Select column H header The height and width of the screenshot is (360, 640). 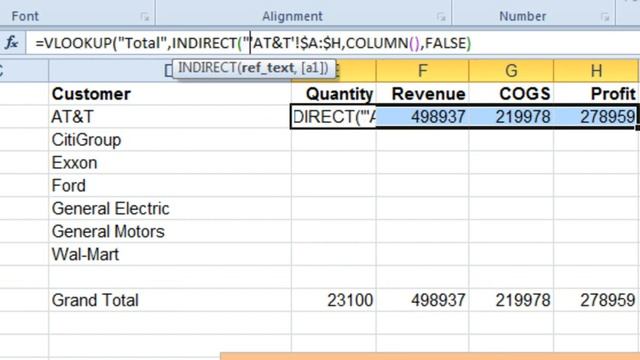tap(596, 71)
